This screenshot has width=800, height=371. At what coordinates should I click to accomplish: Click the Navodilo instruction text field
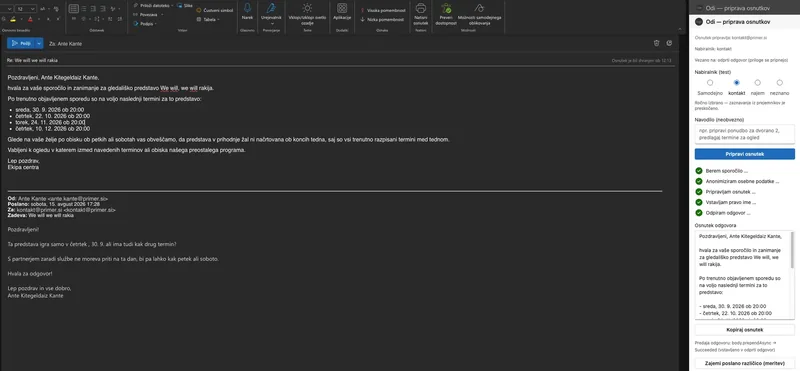(745, 134)
